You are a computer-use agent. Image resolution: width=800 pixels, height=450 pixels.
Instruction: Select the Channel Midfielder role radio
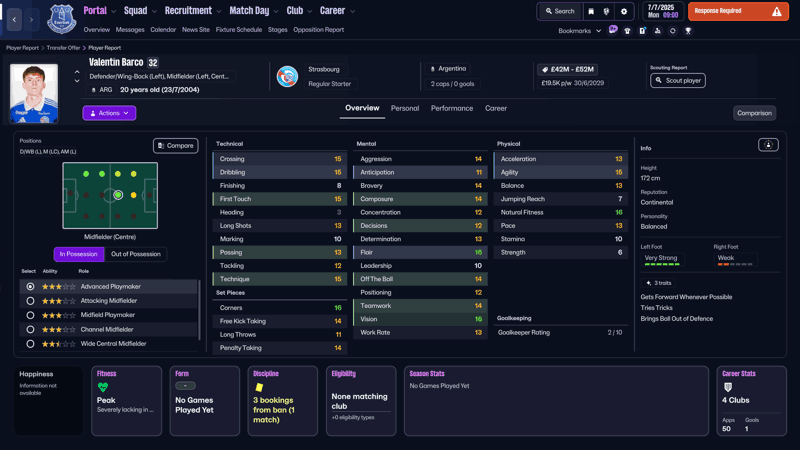pyautogui.click(x=30, y=330)
